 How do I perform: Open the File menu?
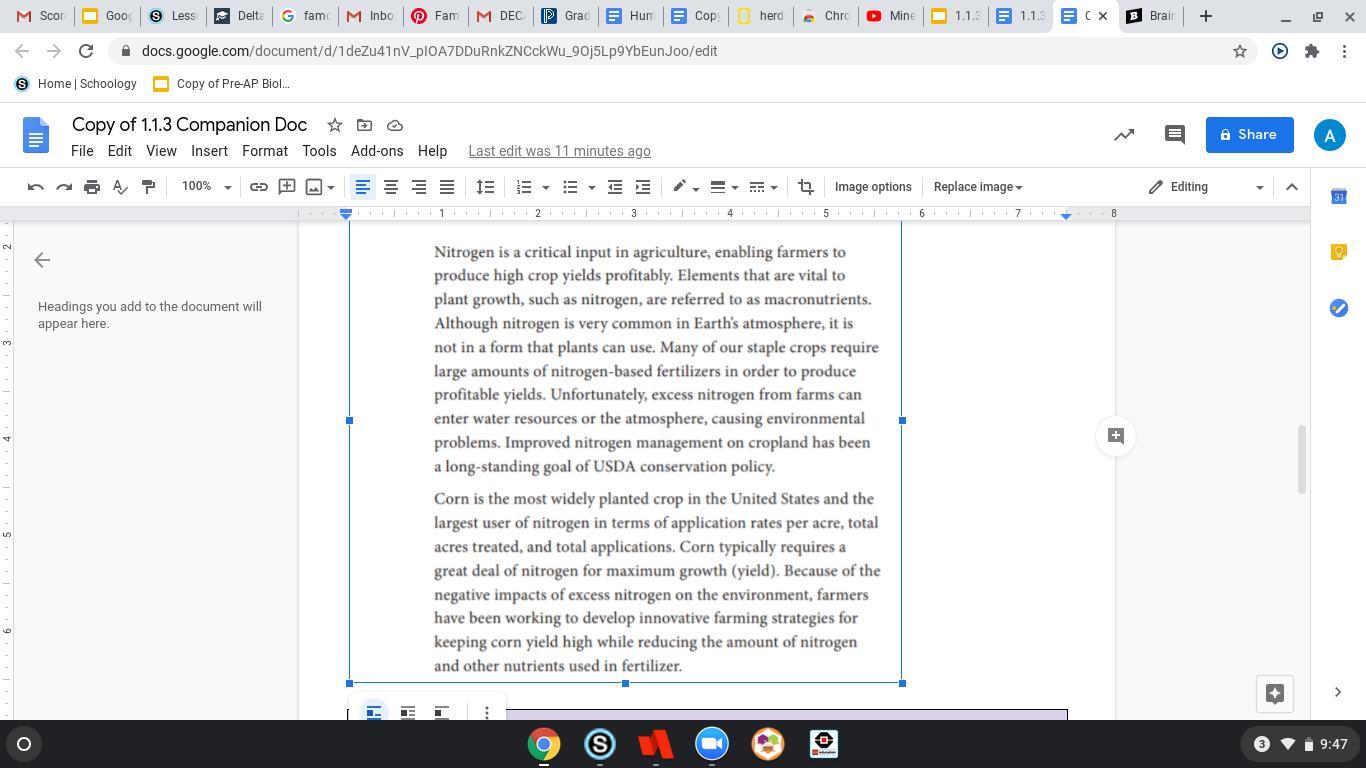82,151
